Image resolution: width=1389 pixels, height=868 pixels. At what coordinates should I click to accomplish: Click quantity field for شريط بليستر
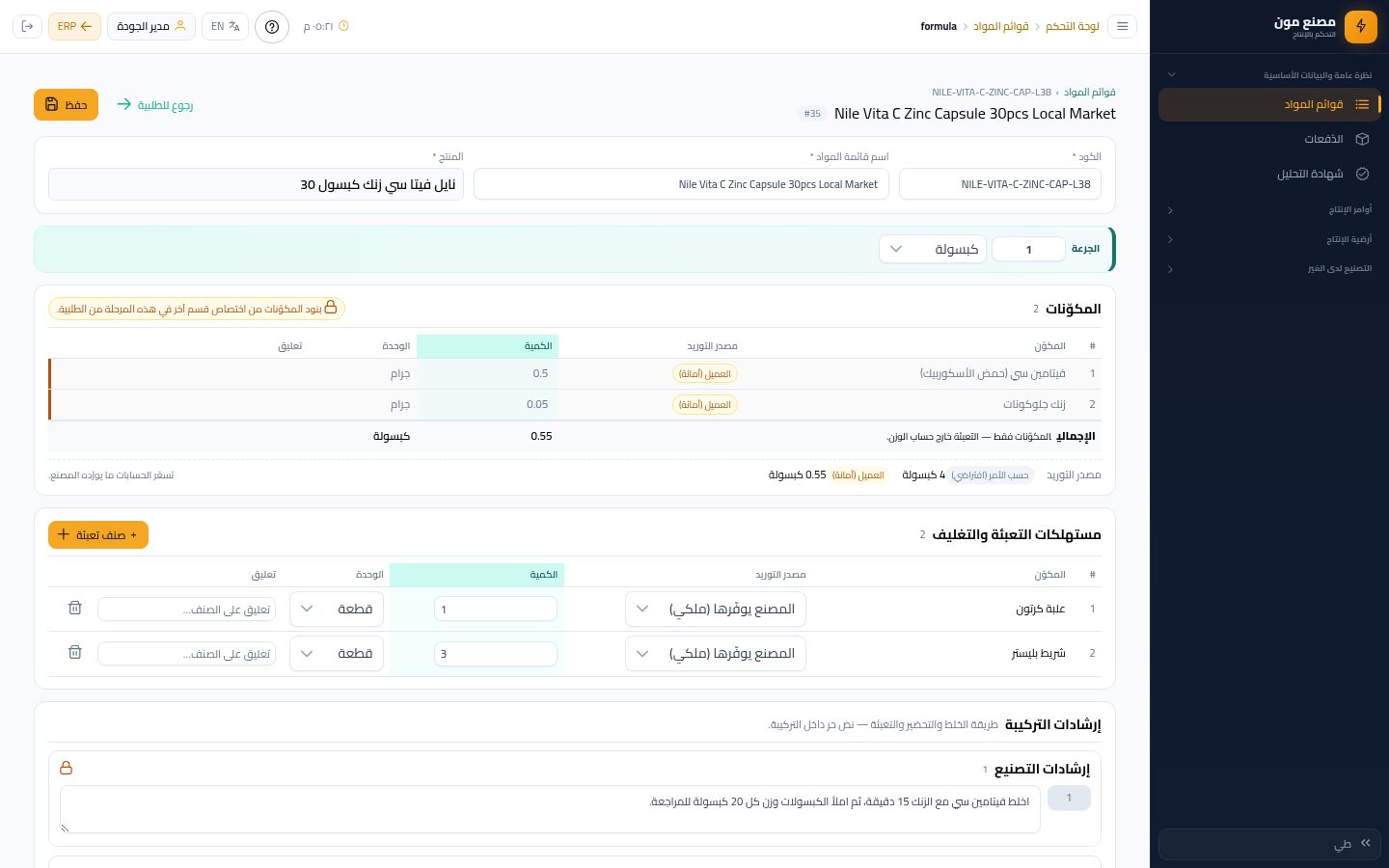coord(496,653)
